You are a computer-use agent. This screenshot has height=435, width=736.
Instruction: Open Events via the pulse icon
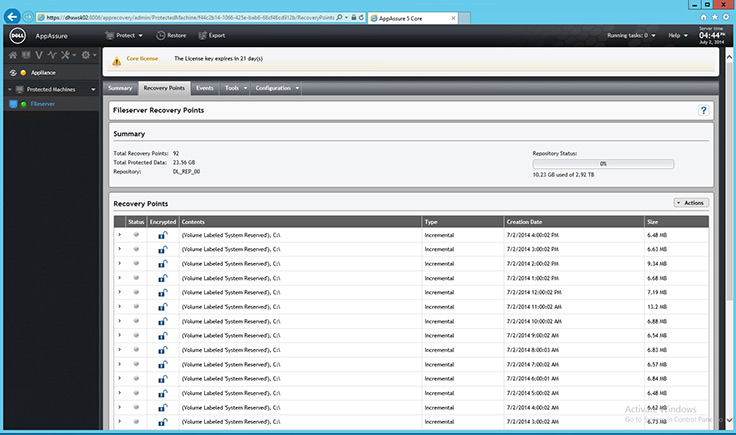pyautogui.click(x=52, y=55)
